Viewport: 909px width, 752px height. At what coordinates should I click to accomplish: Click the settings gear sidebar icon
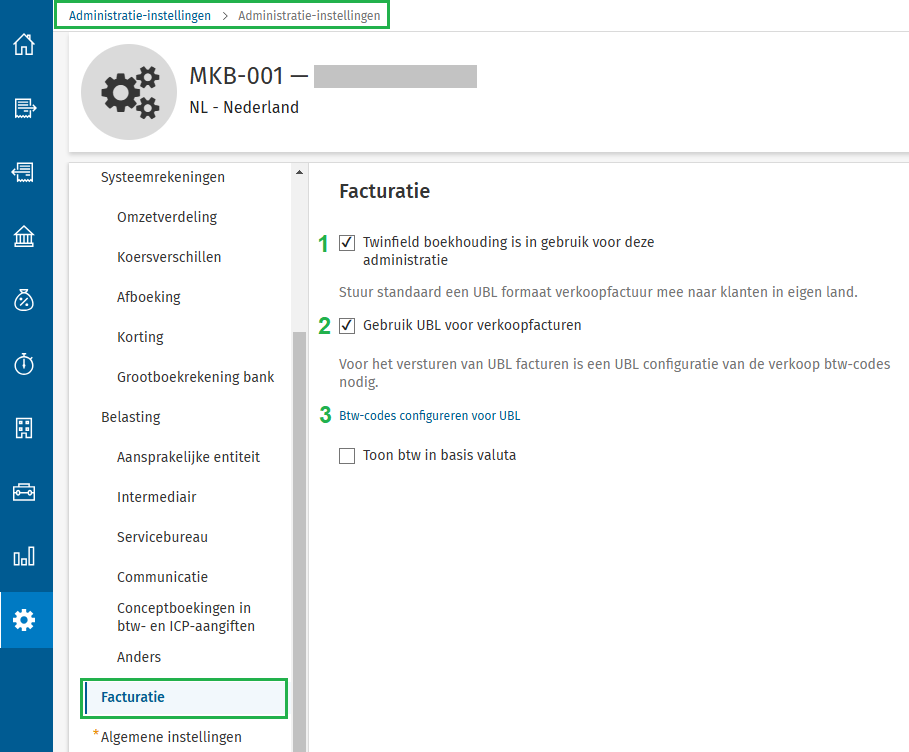click(x=24, y=620)
